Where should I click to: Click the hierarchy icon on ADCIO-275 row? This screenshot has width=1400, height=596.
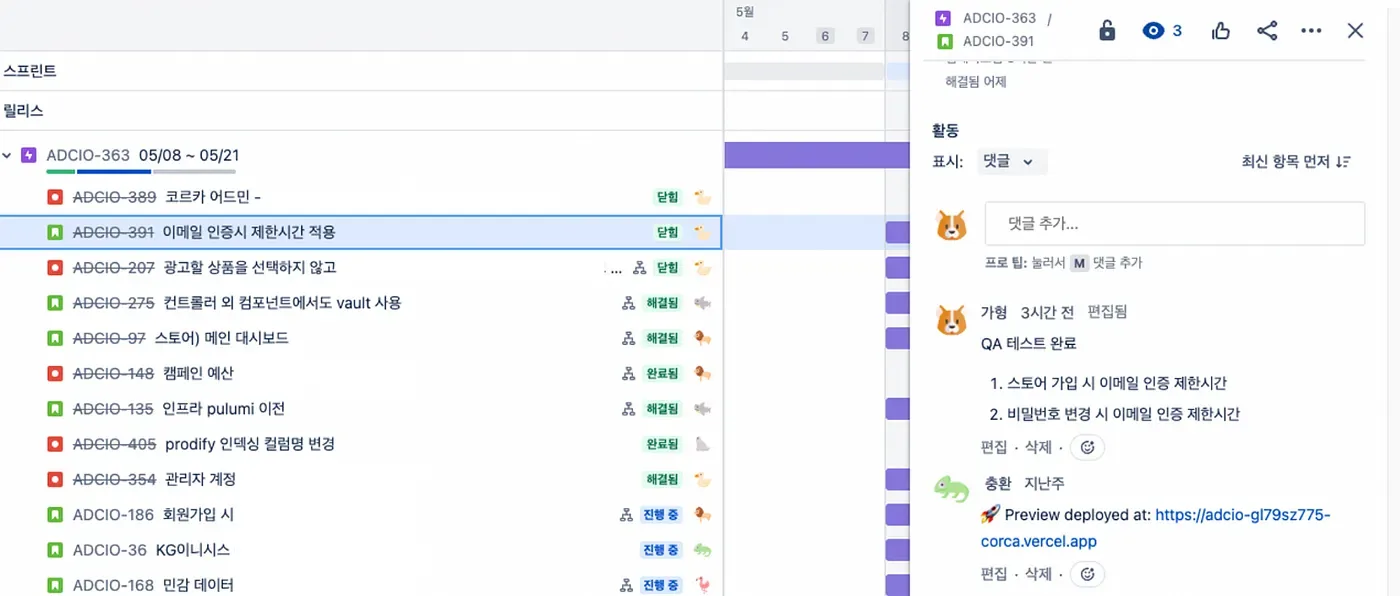(629, 303)
